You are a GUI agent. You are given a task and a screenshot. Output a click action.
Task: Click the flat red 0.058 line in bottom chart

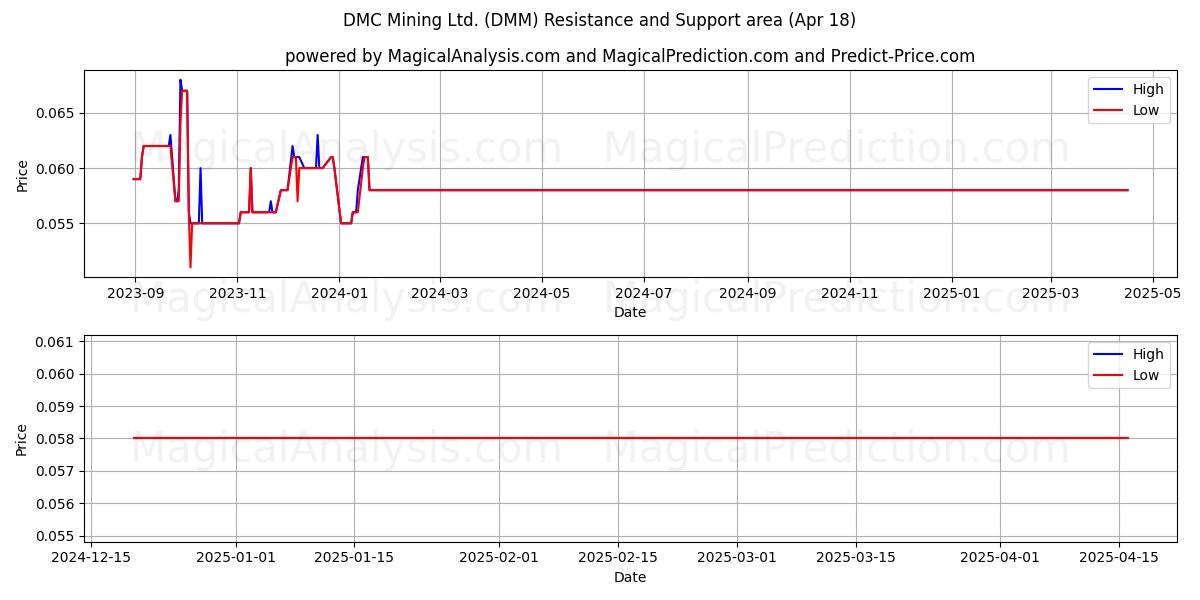630,438
